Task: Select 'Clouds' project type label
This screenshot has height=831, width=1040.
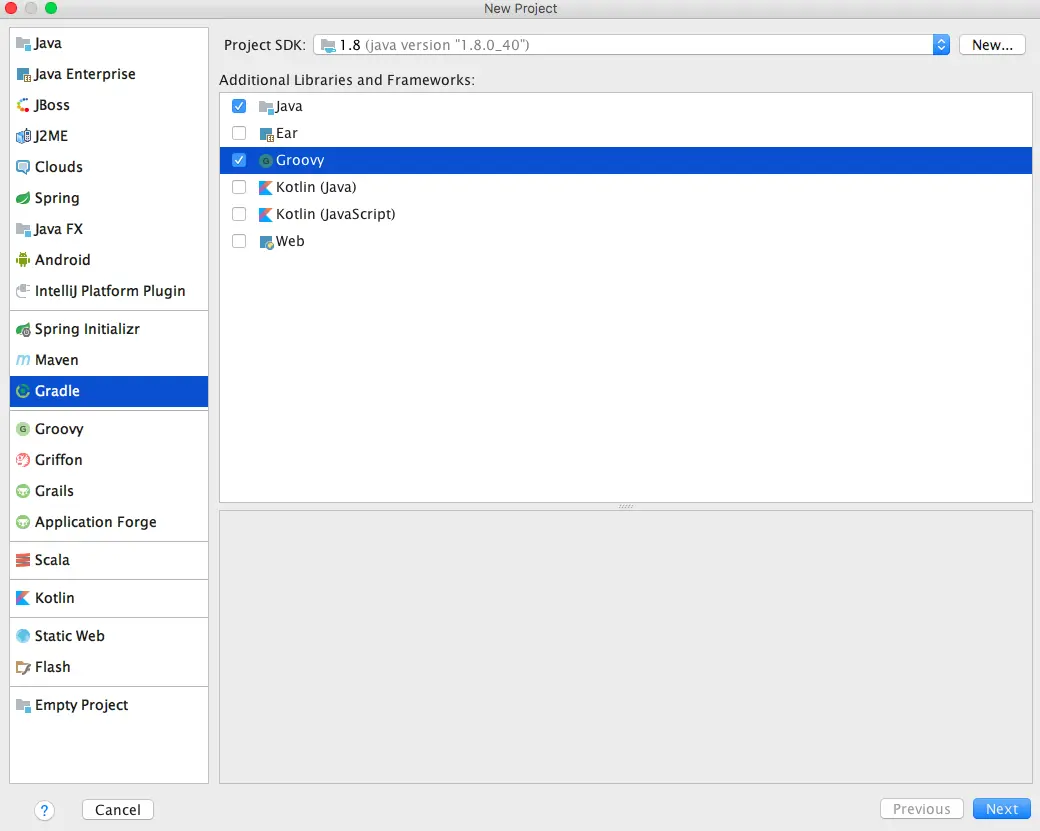Action: click(58, 167)
